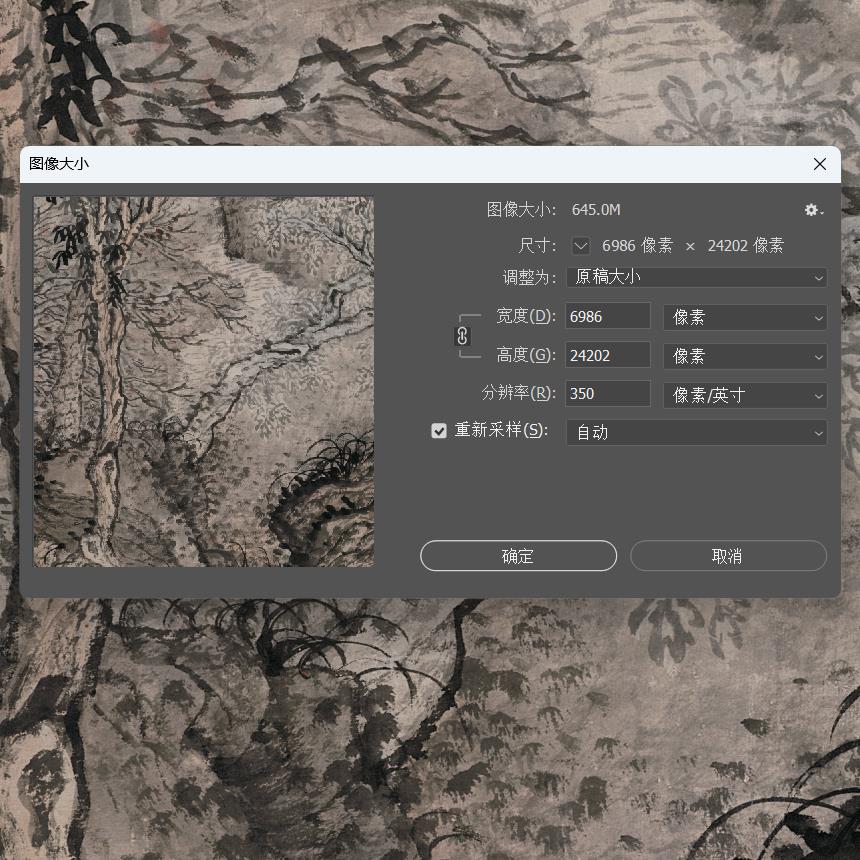Click the image preview thumbnail in dialog
The image size is (860, 860).
coord(203,382)
